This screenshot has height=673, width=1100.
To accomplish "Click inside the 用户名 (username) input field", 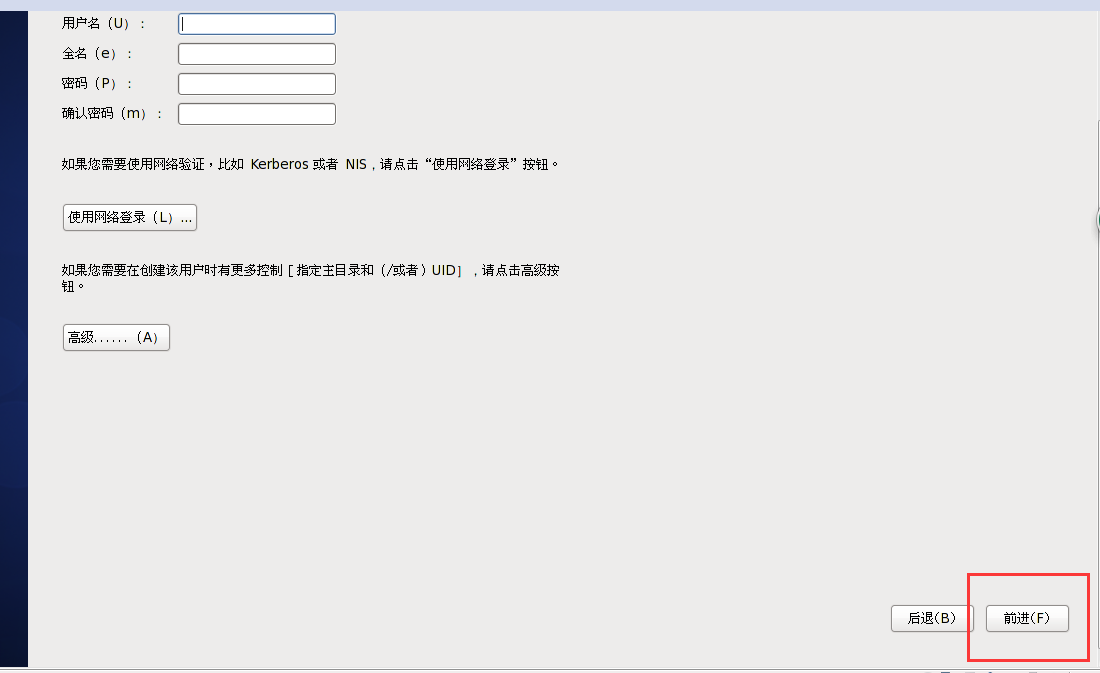I will 256,23.
